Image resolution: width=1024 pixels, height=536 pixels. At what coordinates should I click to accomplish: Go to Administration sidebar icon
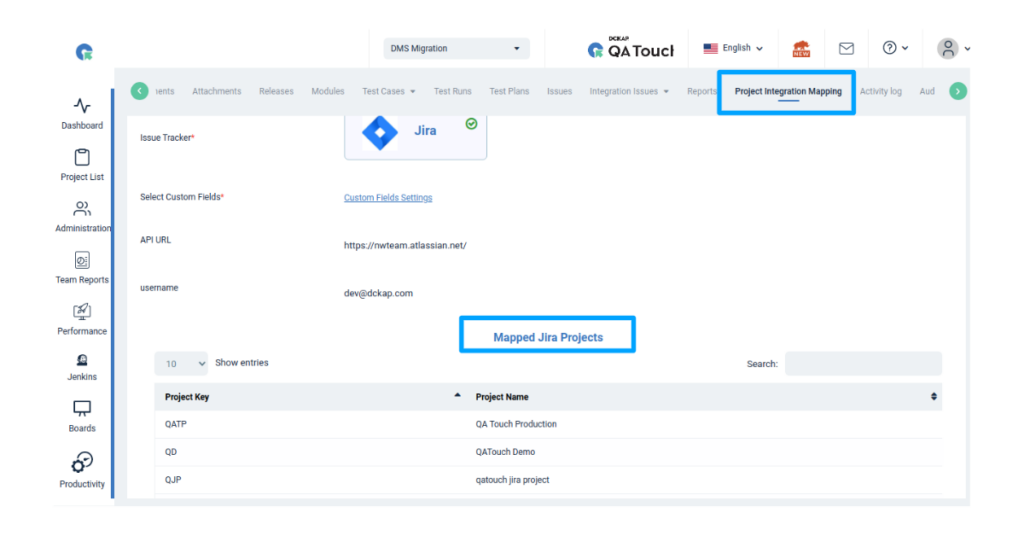[82, 210]
